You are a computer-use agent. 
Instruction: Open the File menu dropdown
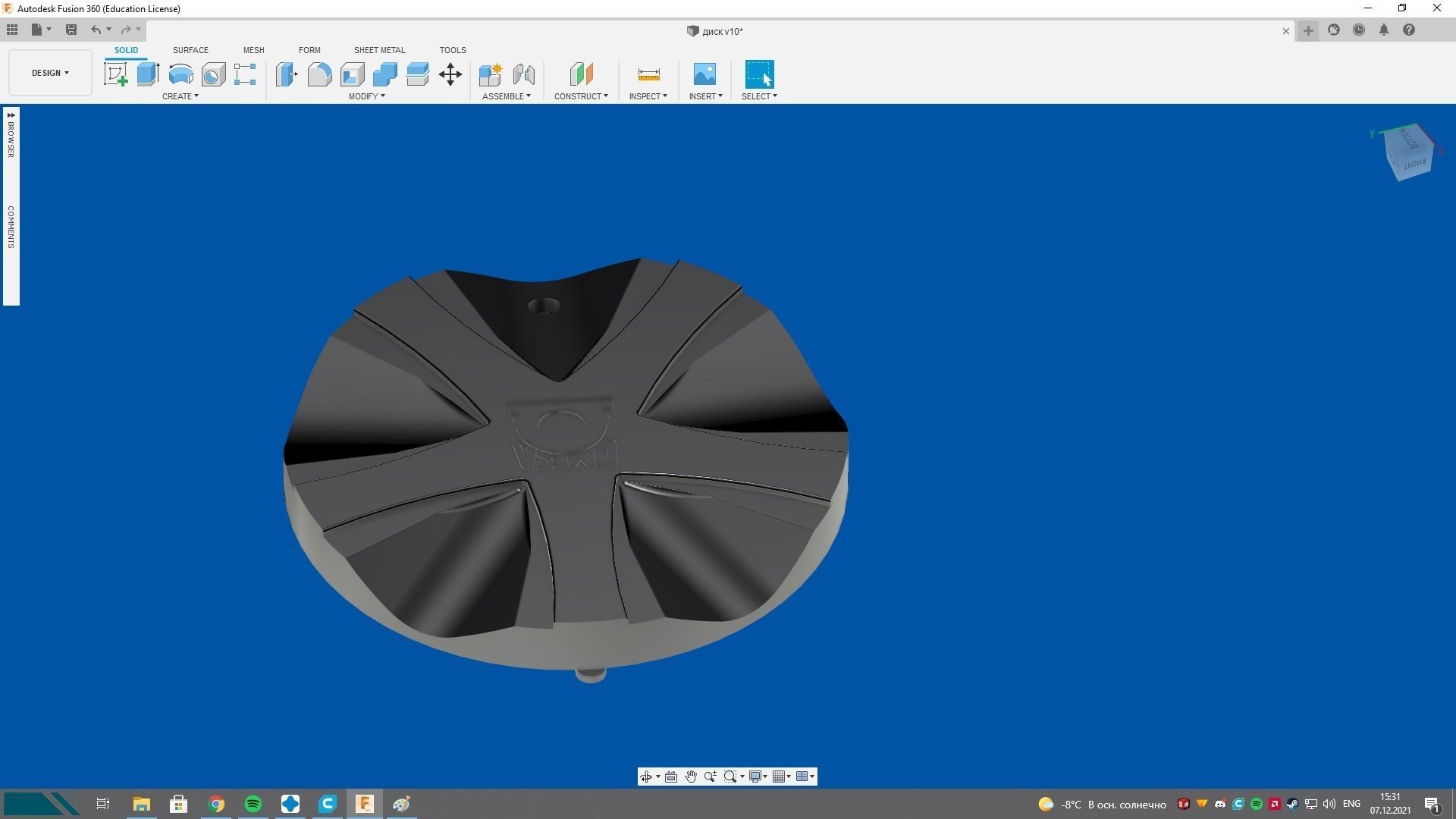tap(41, 30)
